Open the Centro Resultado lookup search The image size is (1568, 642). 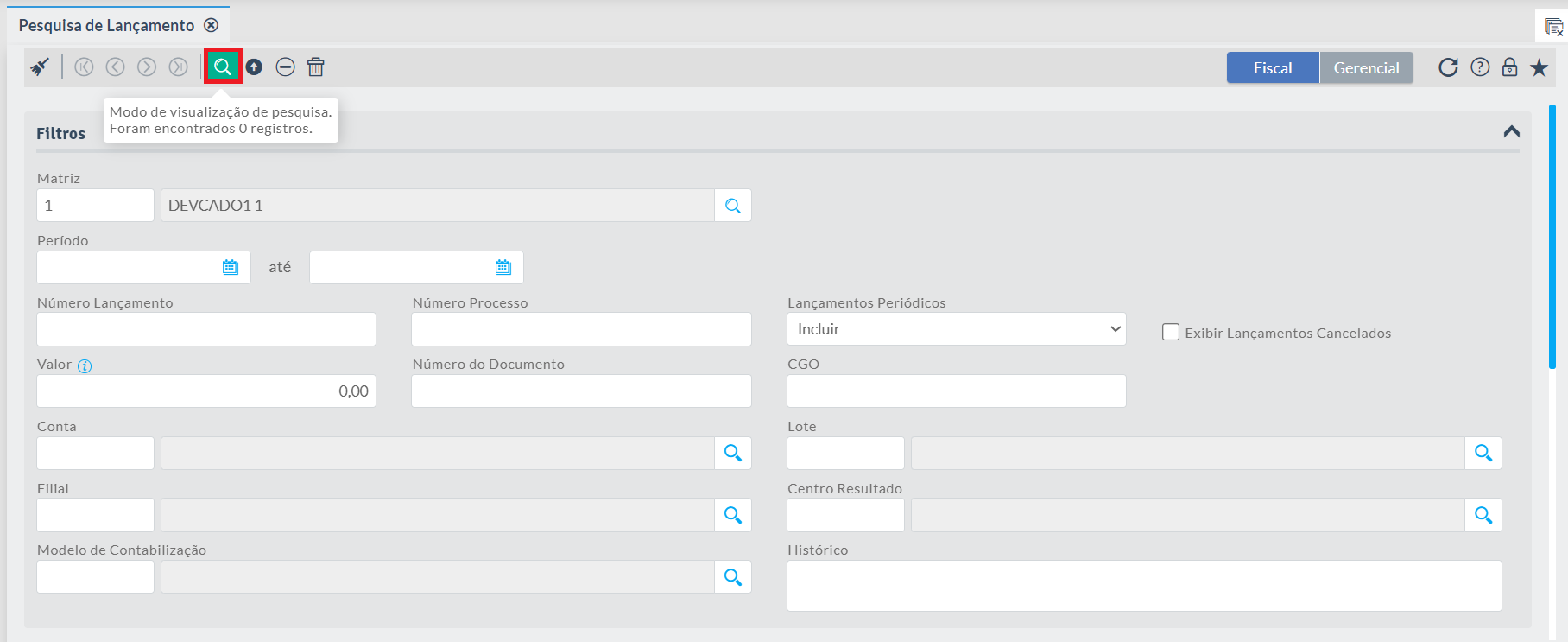[1483, 515]
